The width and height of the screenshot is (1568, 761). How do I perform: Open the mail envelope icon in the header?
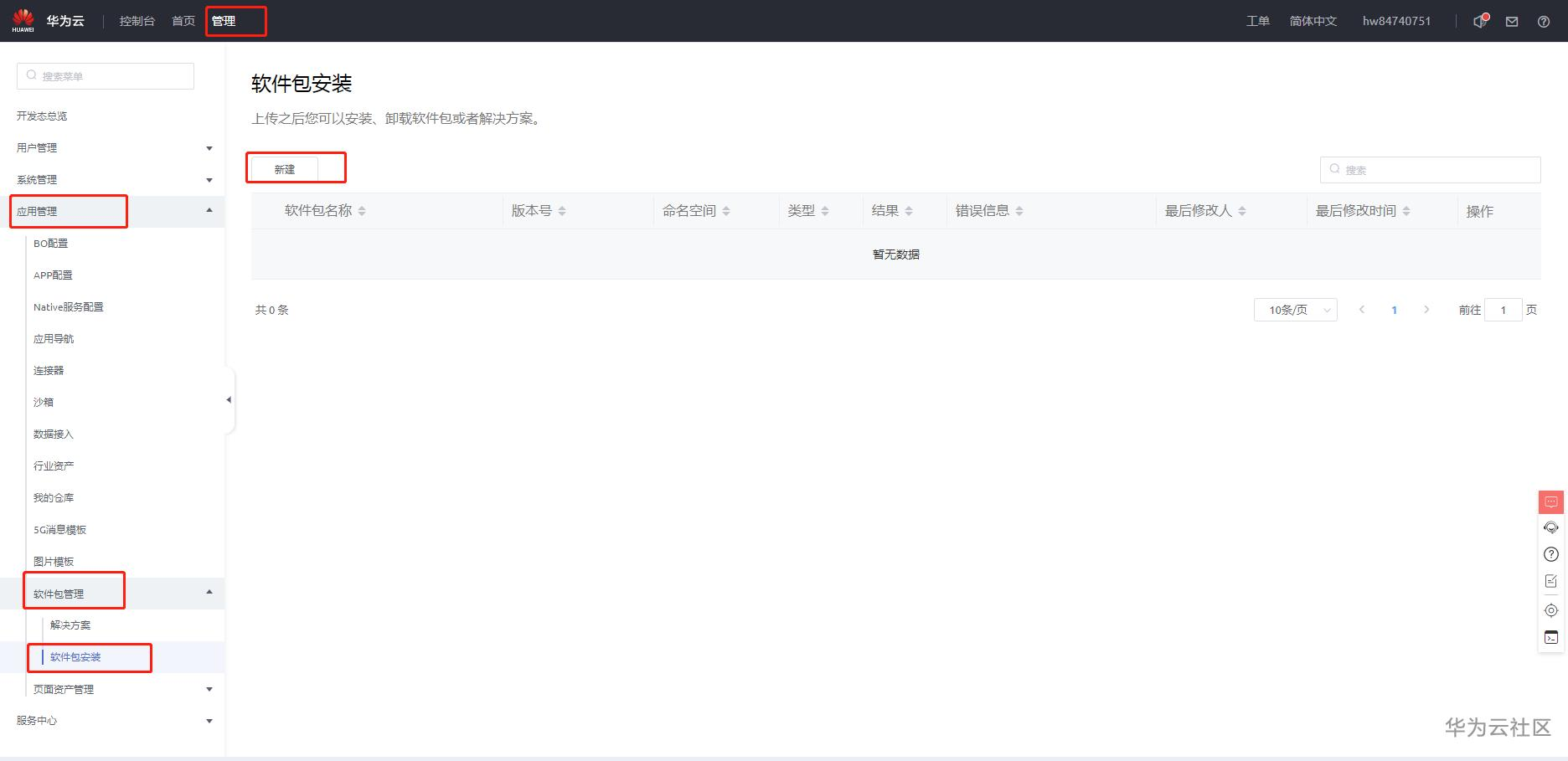click(1512, 22)
